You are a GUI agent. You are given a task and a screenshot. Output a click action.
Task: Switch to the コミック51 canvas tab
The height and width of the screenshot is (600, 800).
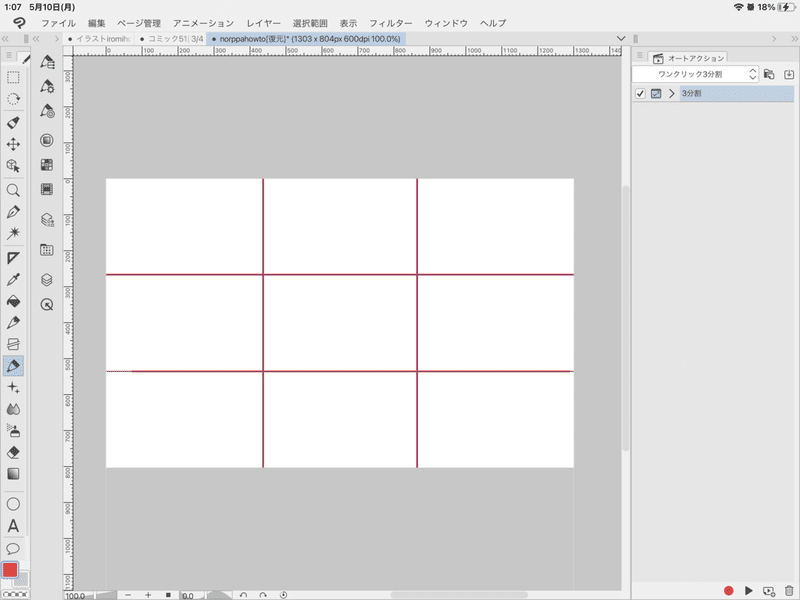pyautogui.click(x=171, y=39)
